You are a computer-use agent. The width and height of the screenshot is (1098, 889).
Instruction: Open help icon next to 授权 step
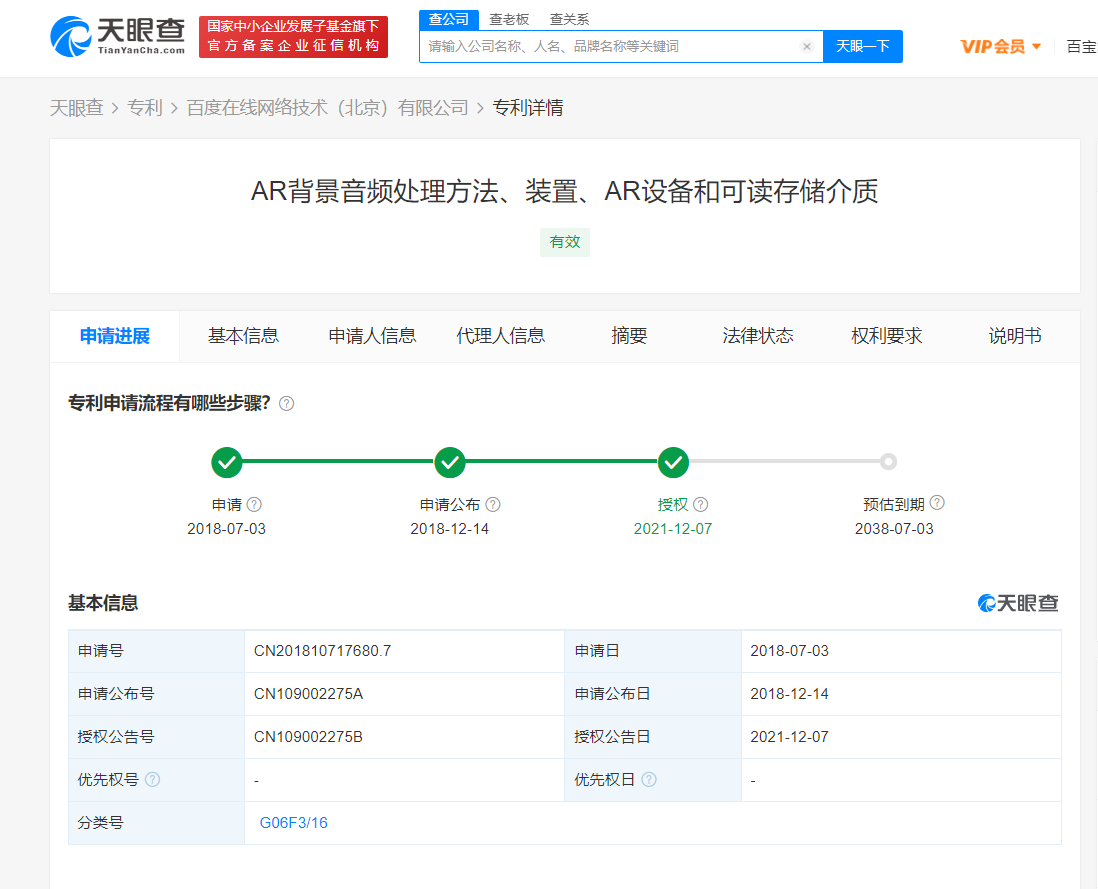point(700,505)
